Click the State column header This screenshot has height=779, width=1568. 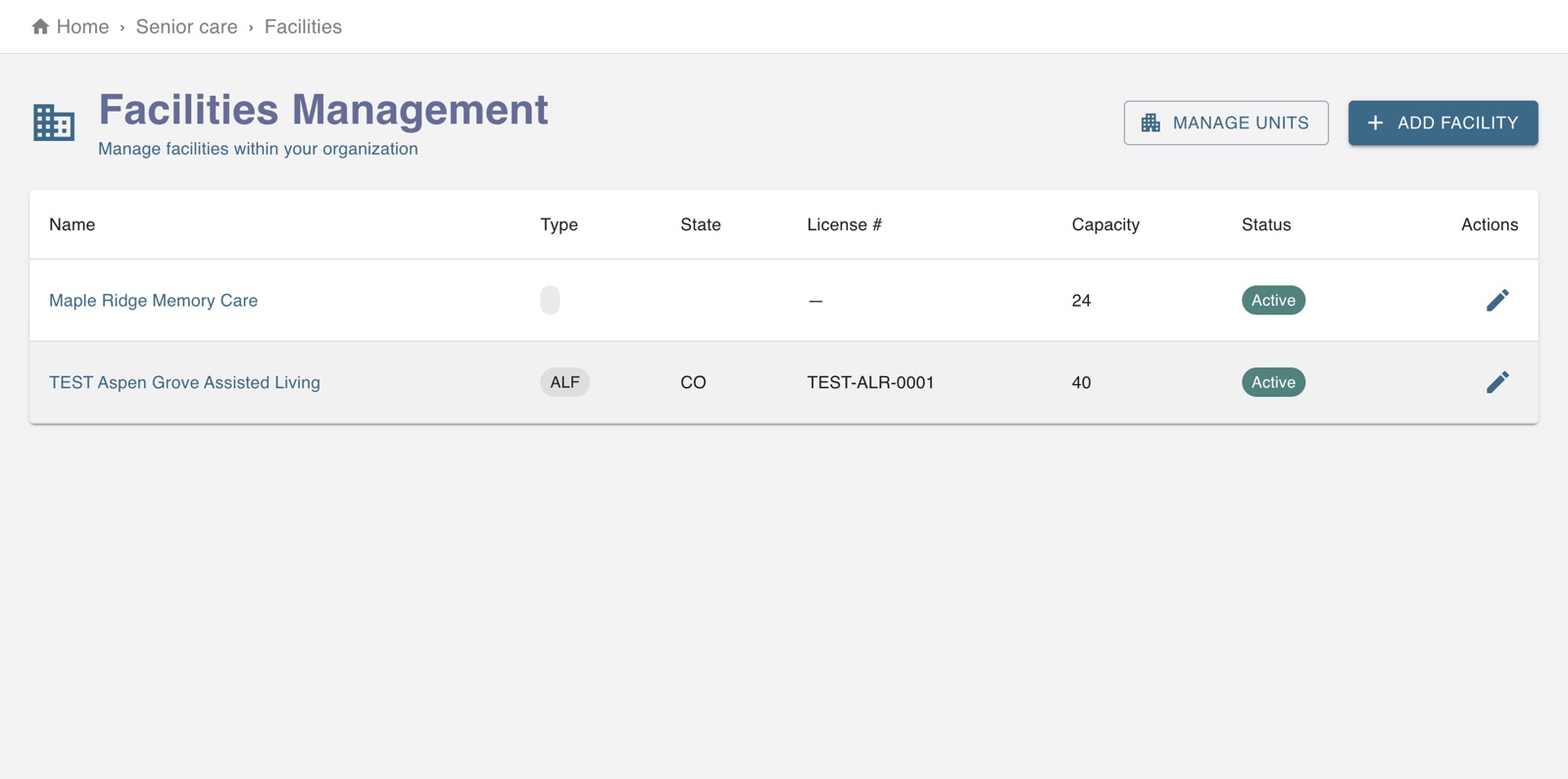pos(701,224)
